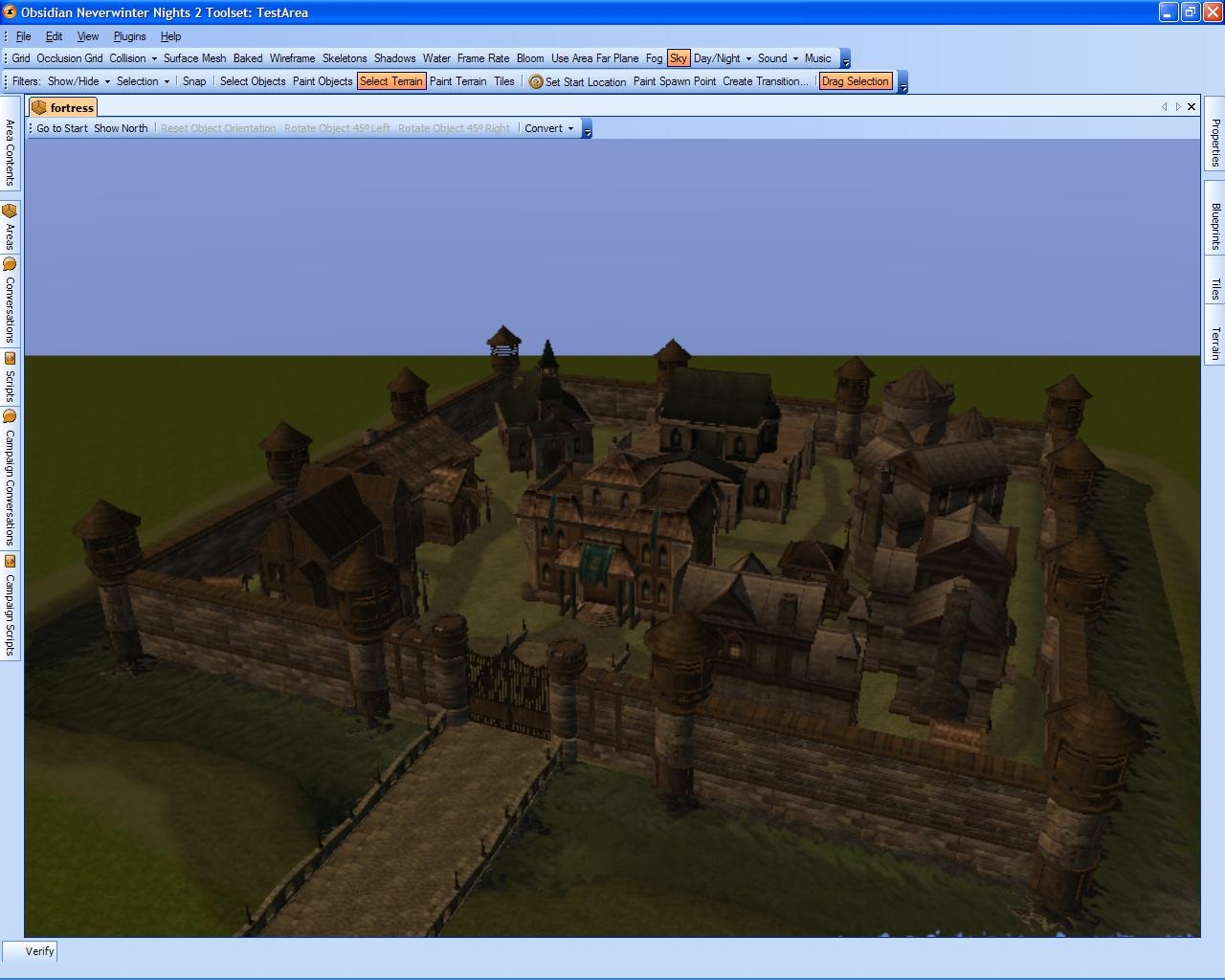Viewport: 1225px width, 980px height.
Task: Click the Go to Start button
Action: tap(62, 128)
